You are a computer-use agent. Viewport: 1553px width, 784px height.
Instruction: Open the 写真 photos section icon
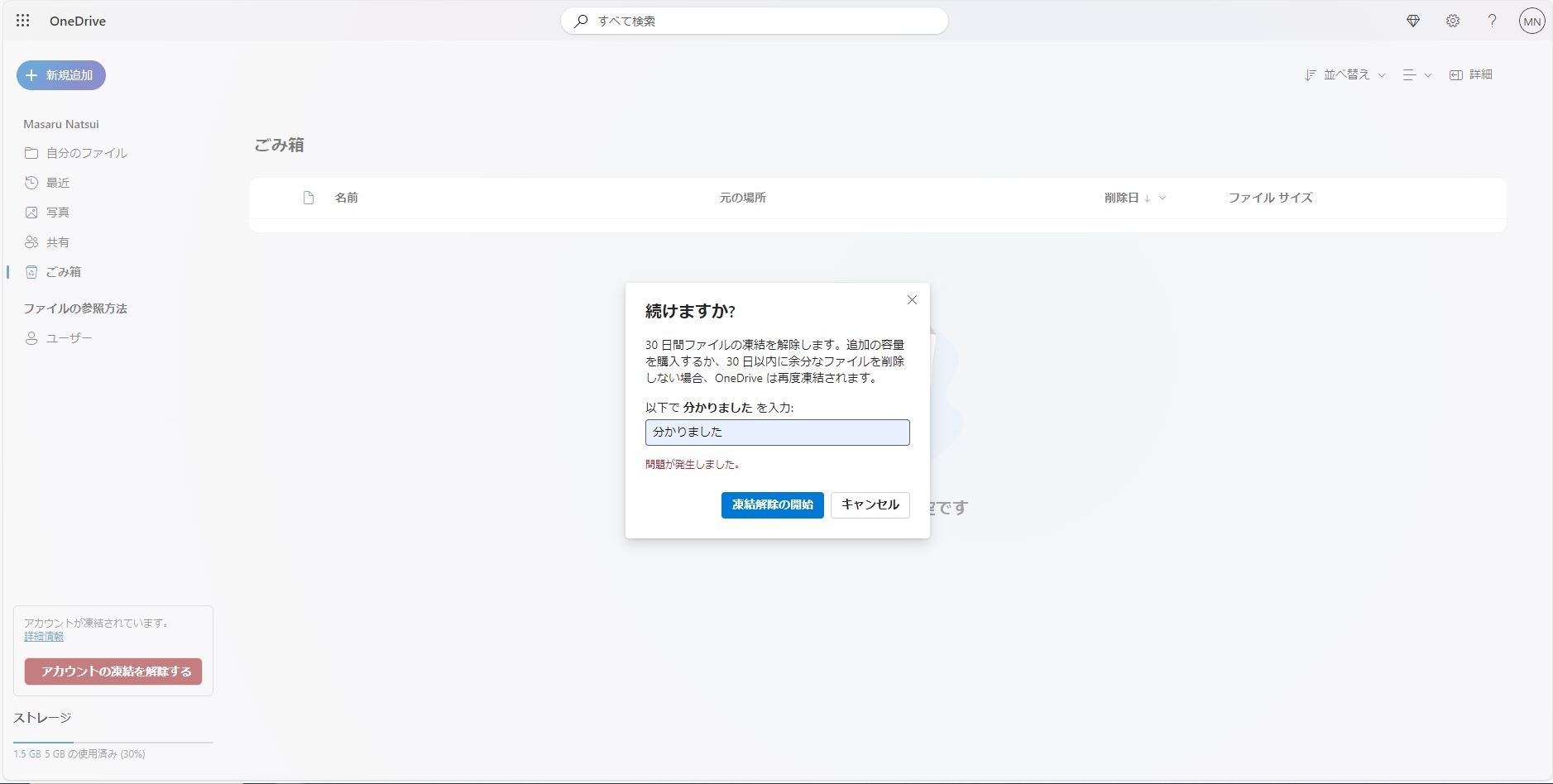[31, 212]
